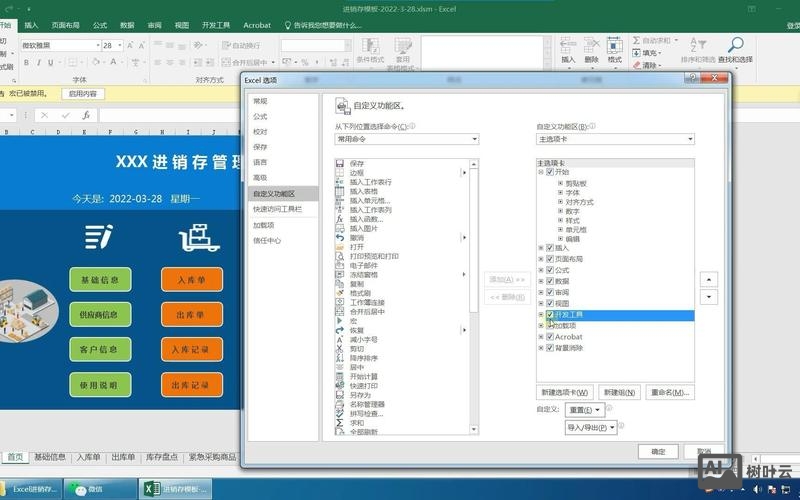
Task: Uncheck the 页面布局 tab checkbox
Action: pos(550,259)
